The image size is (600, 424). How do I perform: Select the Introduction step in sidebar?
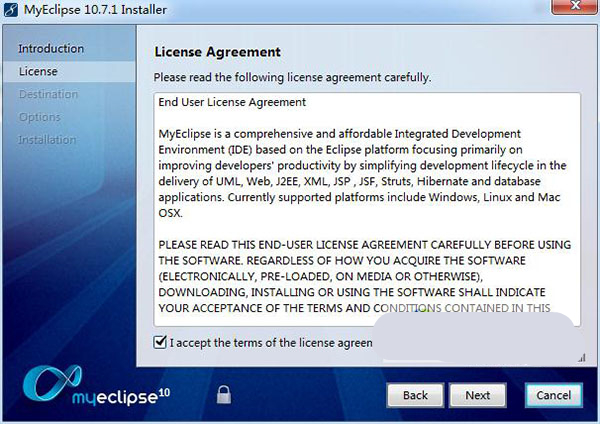pyautogui.click(x=51, y=49)
